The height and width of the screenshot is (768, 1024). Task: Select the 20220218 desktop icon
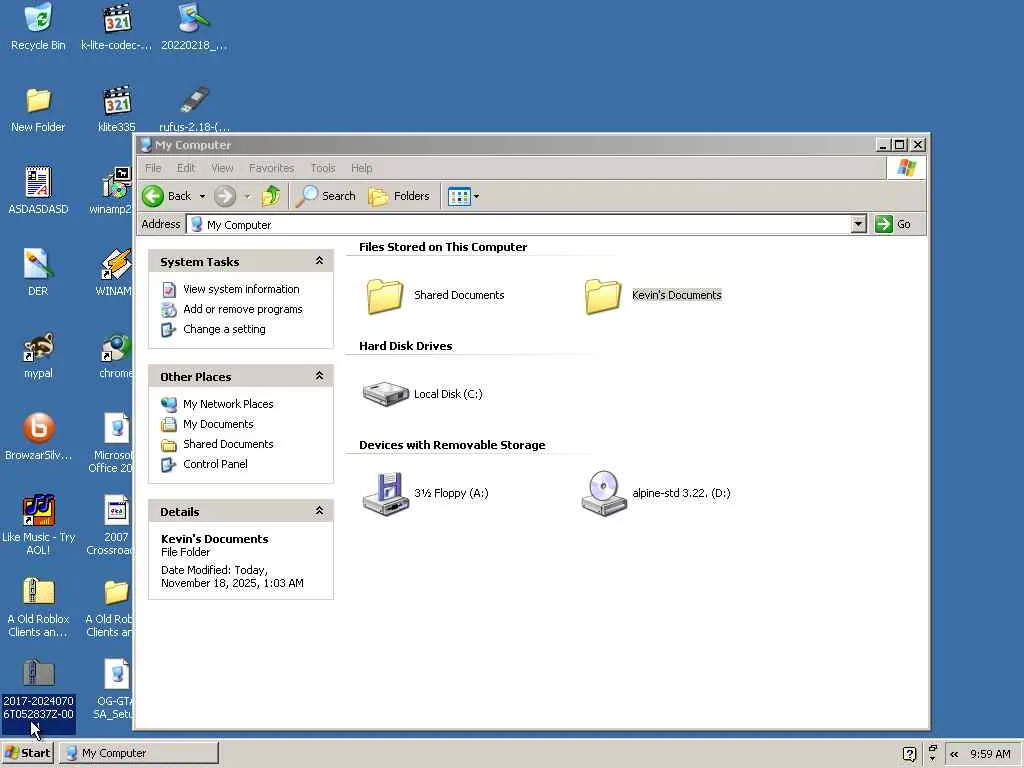(x=194, y=27)
